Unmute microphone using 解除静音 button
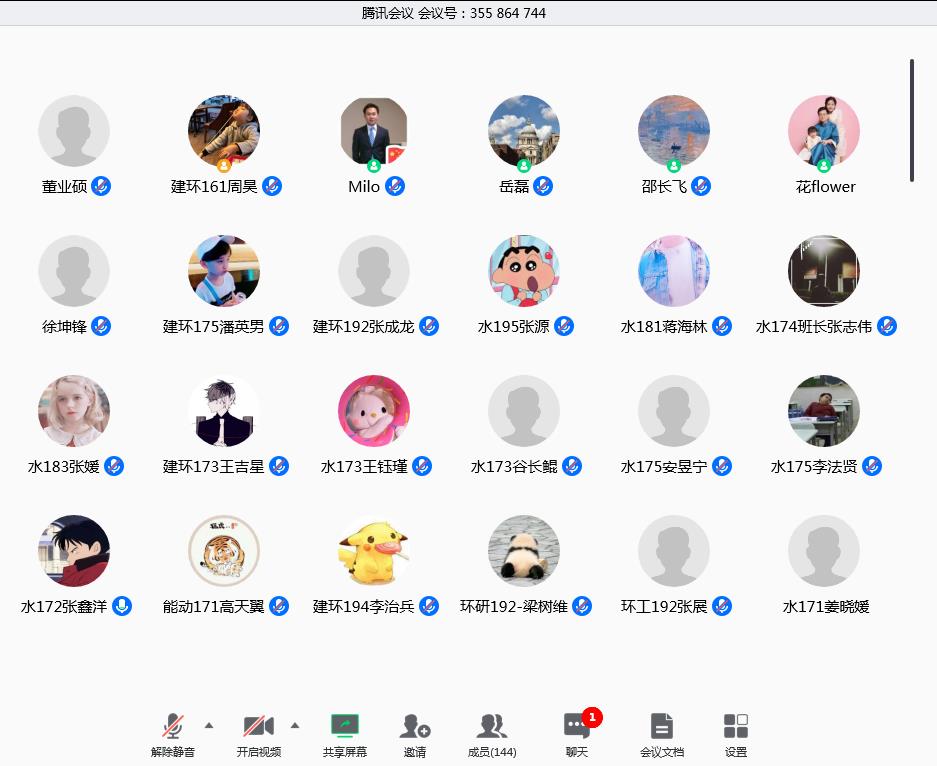Viewport: 937px width, 766px height. coord(173,727)
